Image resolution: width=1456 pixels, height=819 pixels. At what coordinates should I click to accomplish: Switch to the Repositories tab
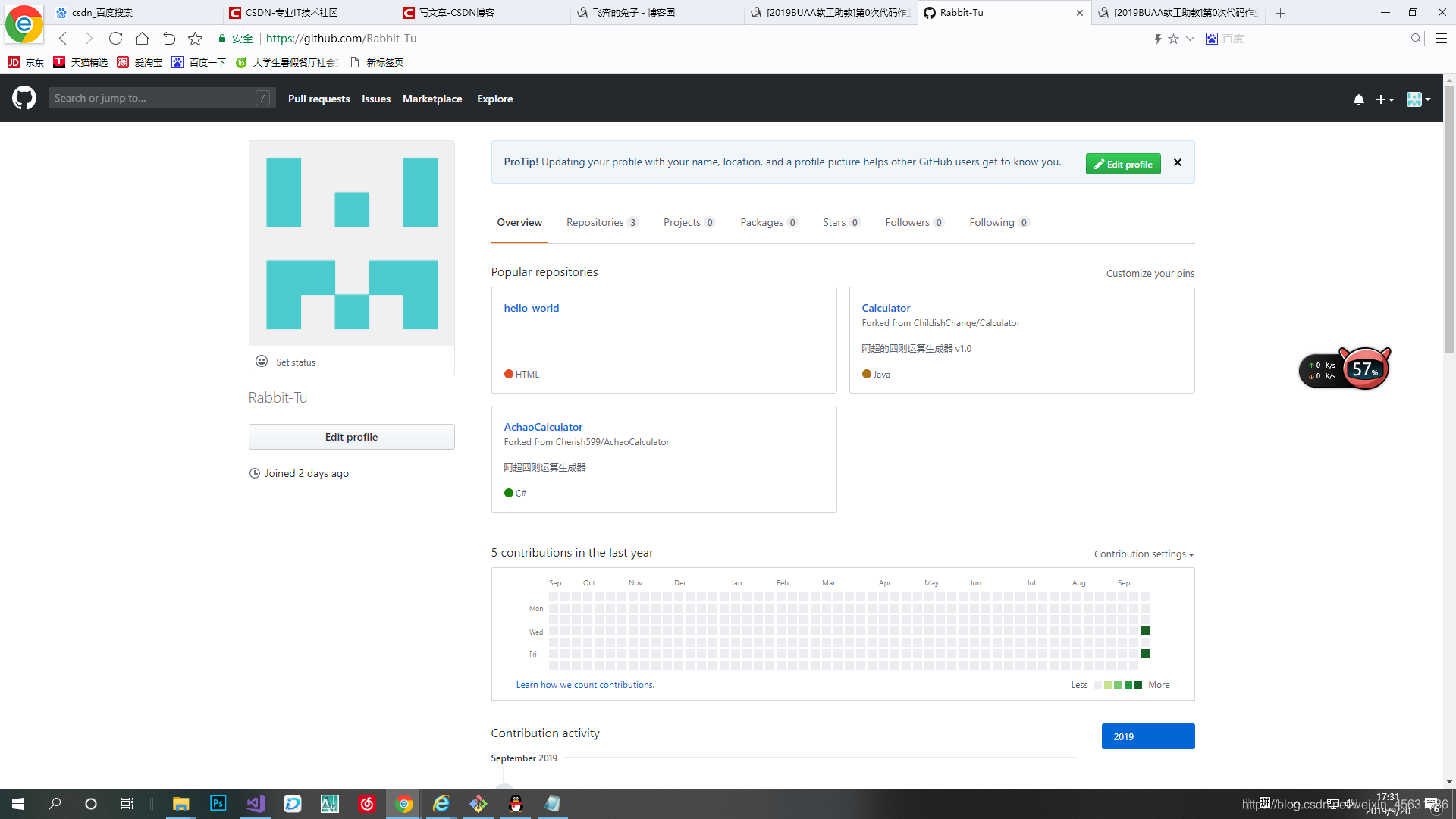click(x=601, y=222)
